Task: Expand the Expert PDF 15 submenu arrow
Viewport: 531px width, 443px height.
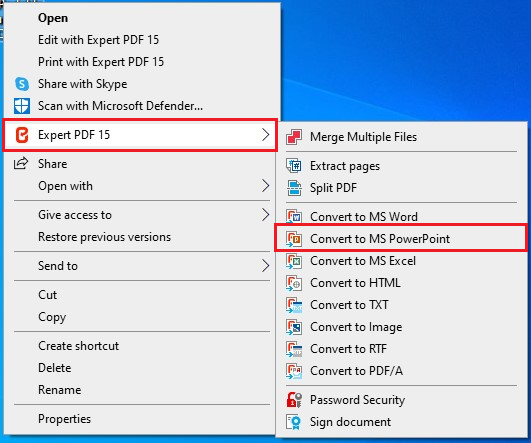Action: (266, 135)
